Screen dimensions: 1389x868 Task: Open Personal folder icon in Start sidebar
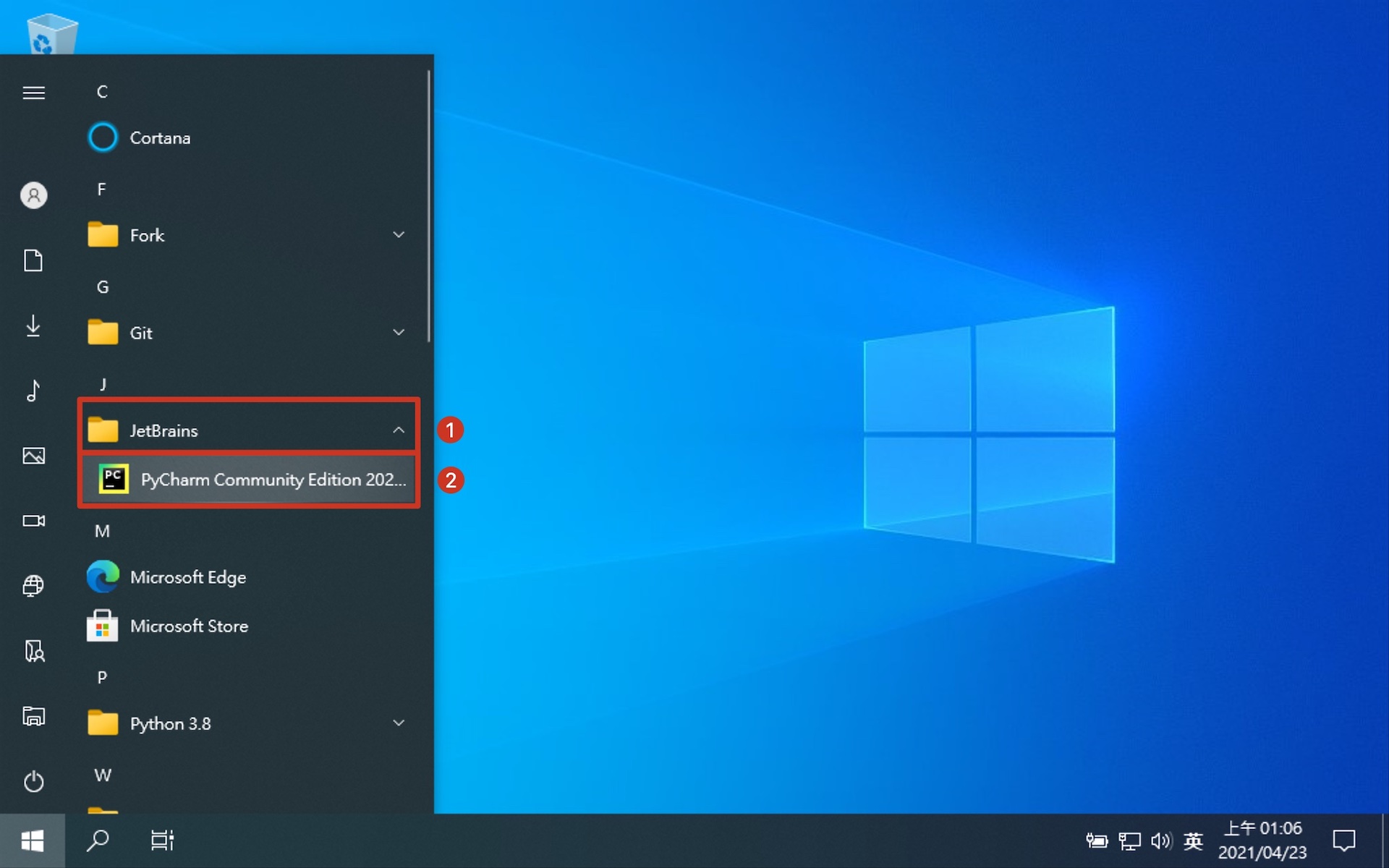point(33,651)
